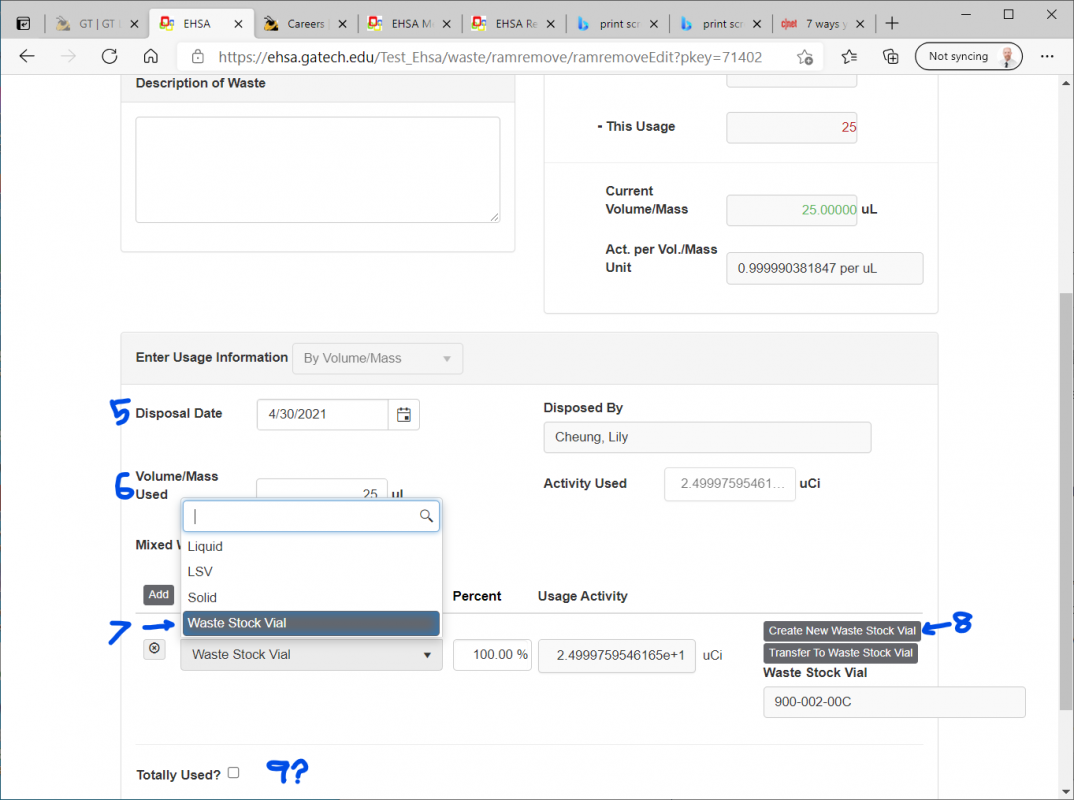Image resolution: width=1074 pixels, height=800 pixels.
Task: Open the browser settings ellipsis menu
Action: pyautogui.click(x=1047, y=56)
